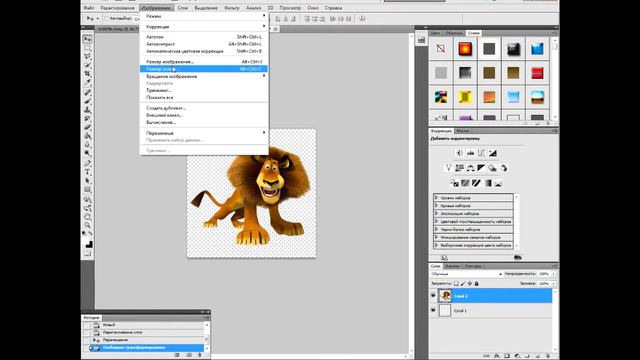Select the Dodge tool
Image resolution: width=640 pixels, height=360 pixels.
click(87, 153)
